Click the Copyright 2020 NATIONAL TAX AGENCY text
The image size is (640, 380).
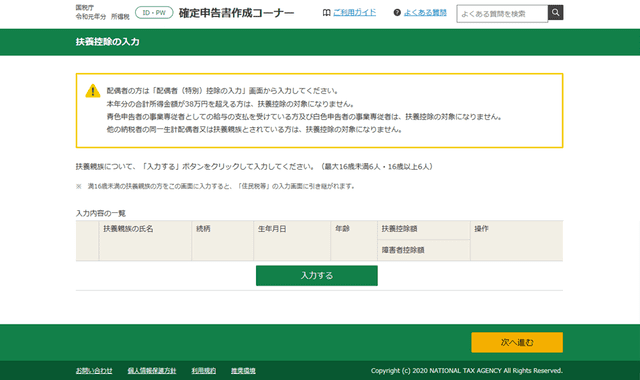pyautogui.click(x=467, y=371)
